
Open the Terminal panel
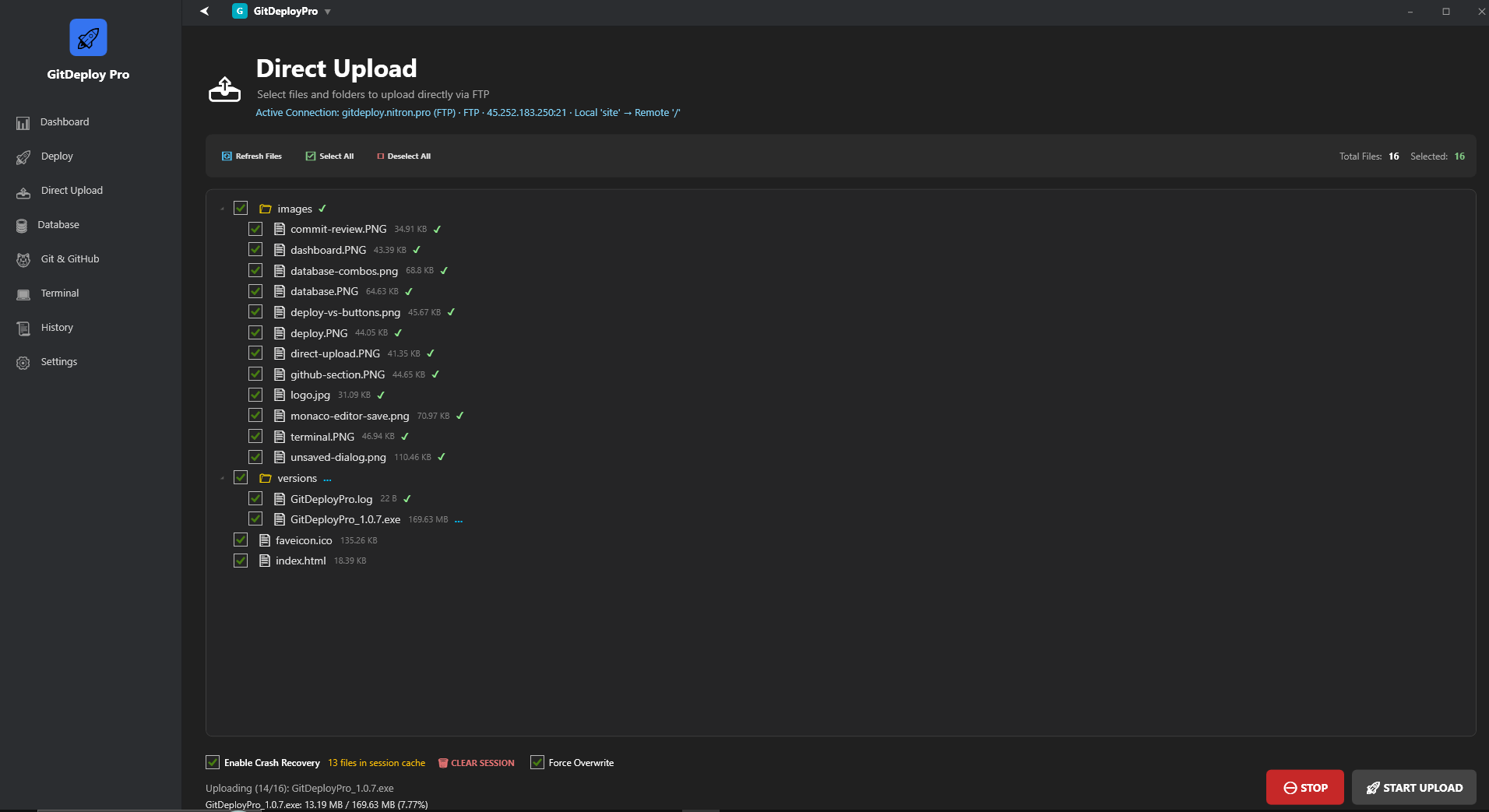click(x=59, y=293)
